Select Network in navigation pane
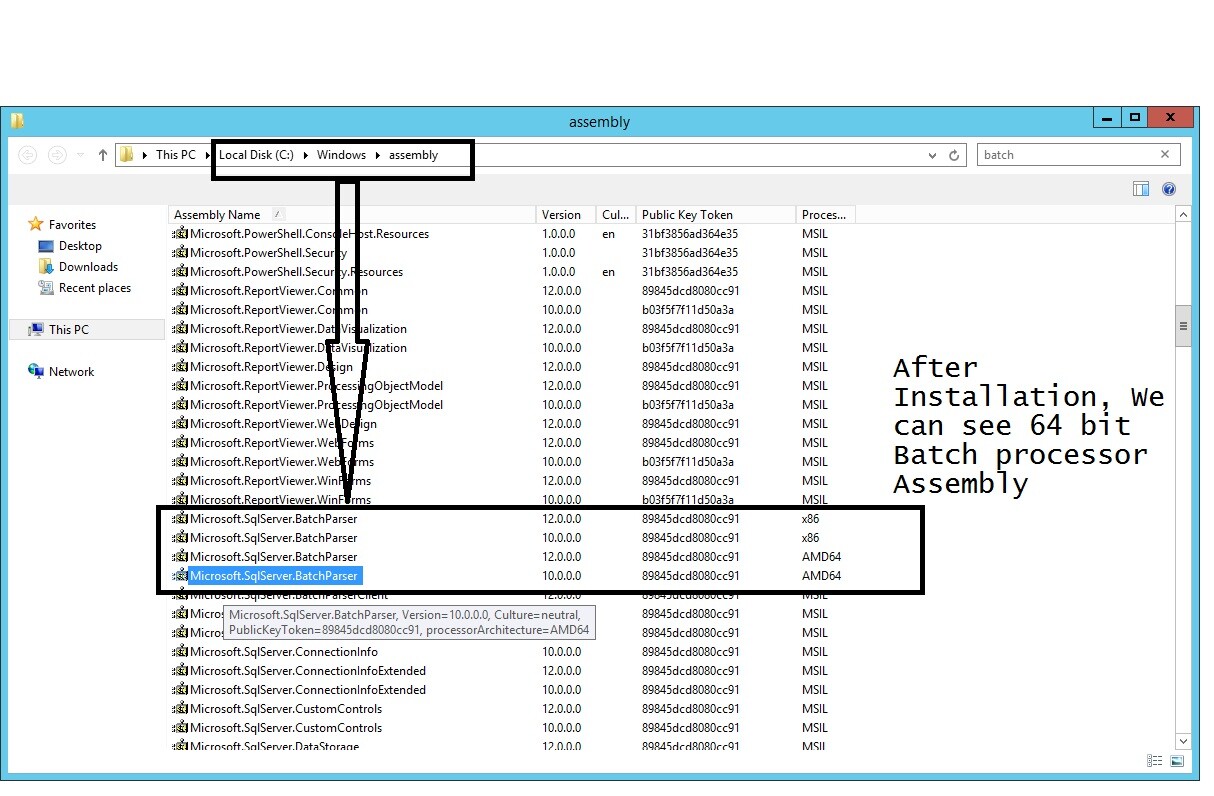 (71, 372)
